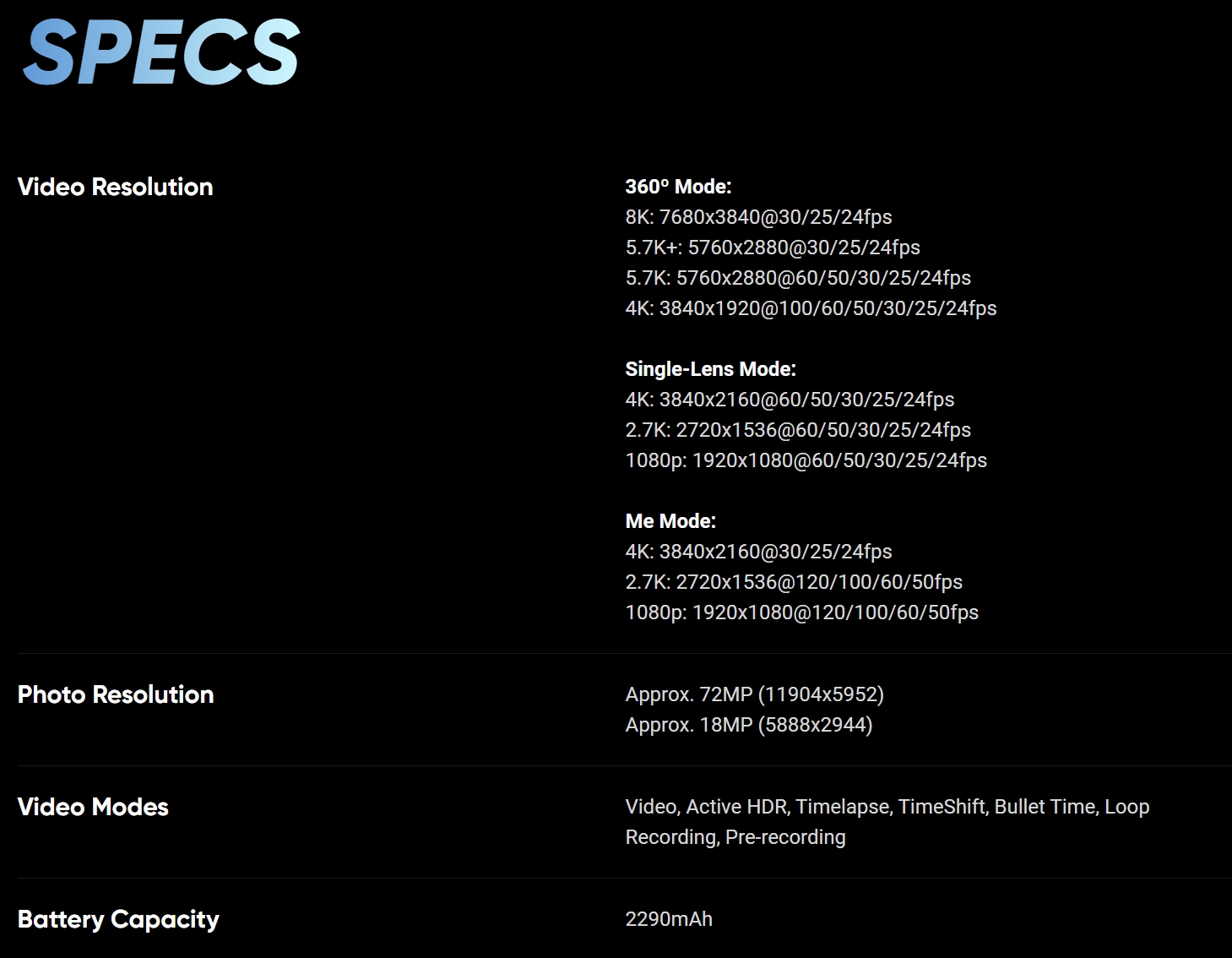Select the 2.7K 2720x1536@120 line
Screen dimensions: 1232x958
tap(794, 582)
